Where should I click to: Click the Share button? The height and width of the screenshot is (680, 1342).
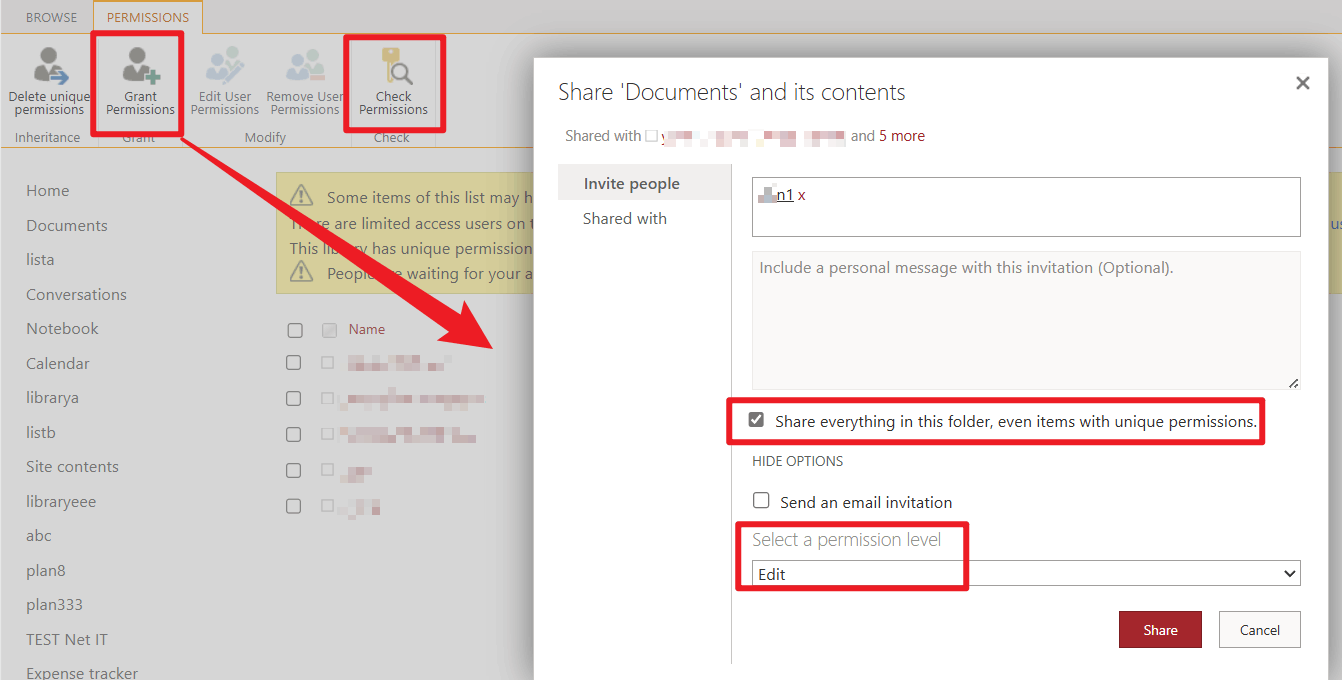point(1160,629)
